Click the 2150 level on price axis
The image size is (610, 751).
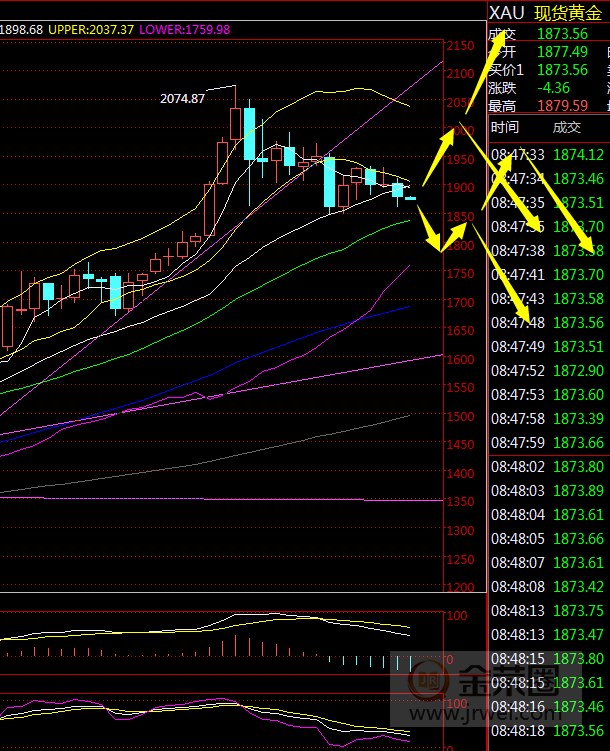tap(461, 46)
